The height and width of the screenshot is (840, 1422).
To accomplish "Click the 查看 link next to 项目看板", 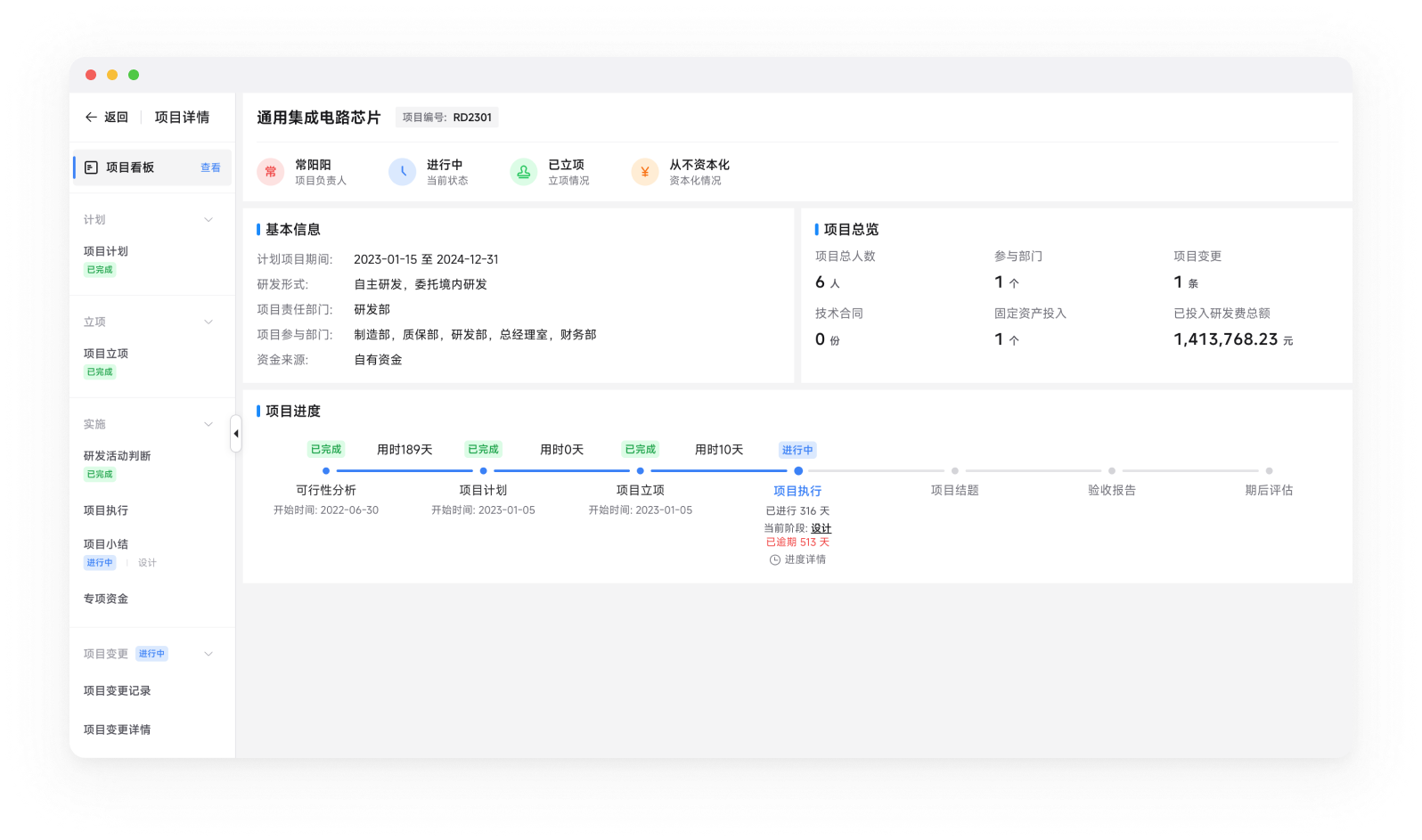I will click(210, 167).
